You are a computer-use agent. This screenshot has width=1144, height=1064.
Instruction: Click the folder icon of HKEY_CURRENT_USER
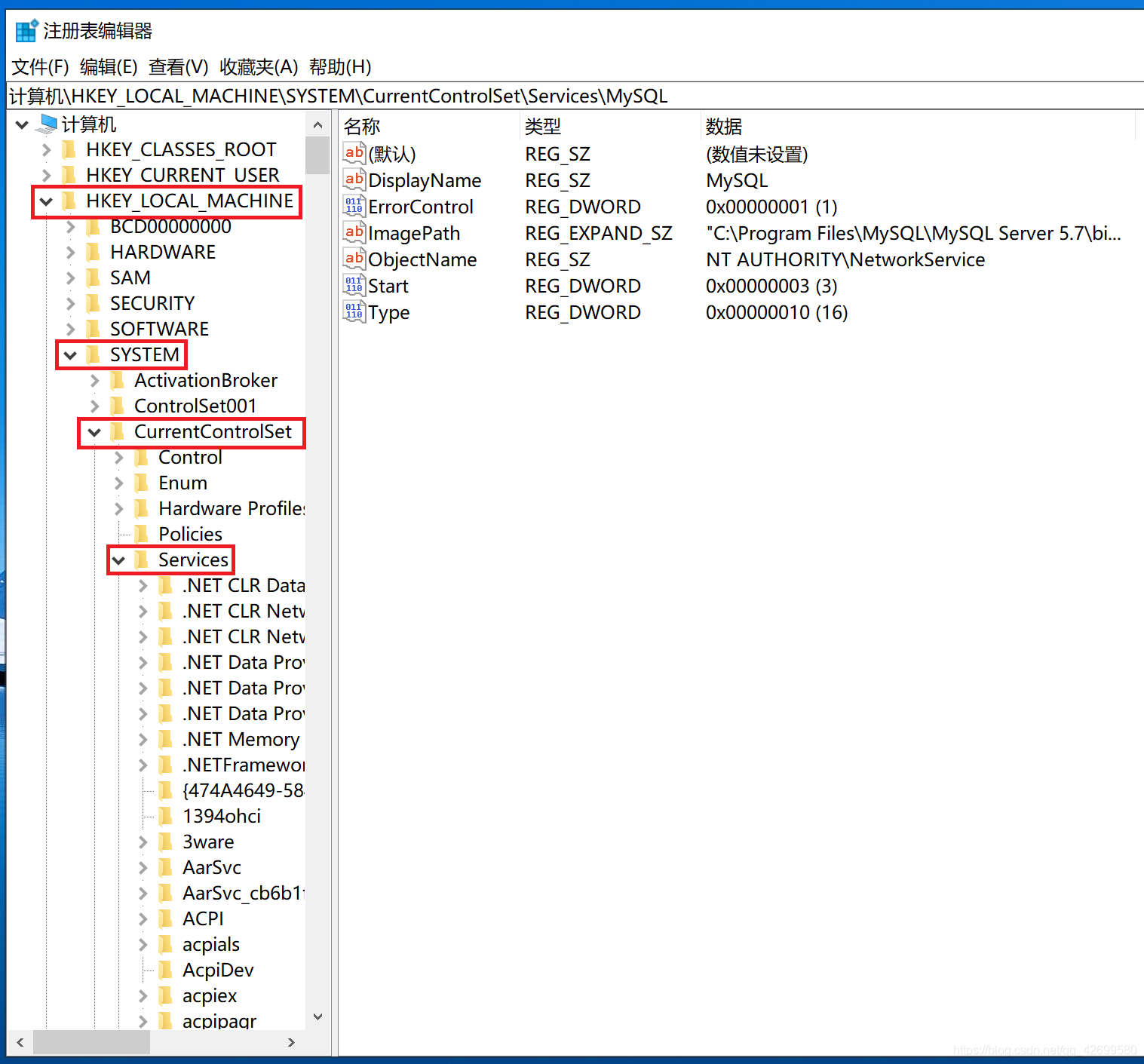pyautogui.click(x=69, y=175)
